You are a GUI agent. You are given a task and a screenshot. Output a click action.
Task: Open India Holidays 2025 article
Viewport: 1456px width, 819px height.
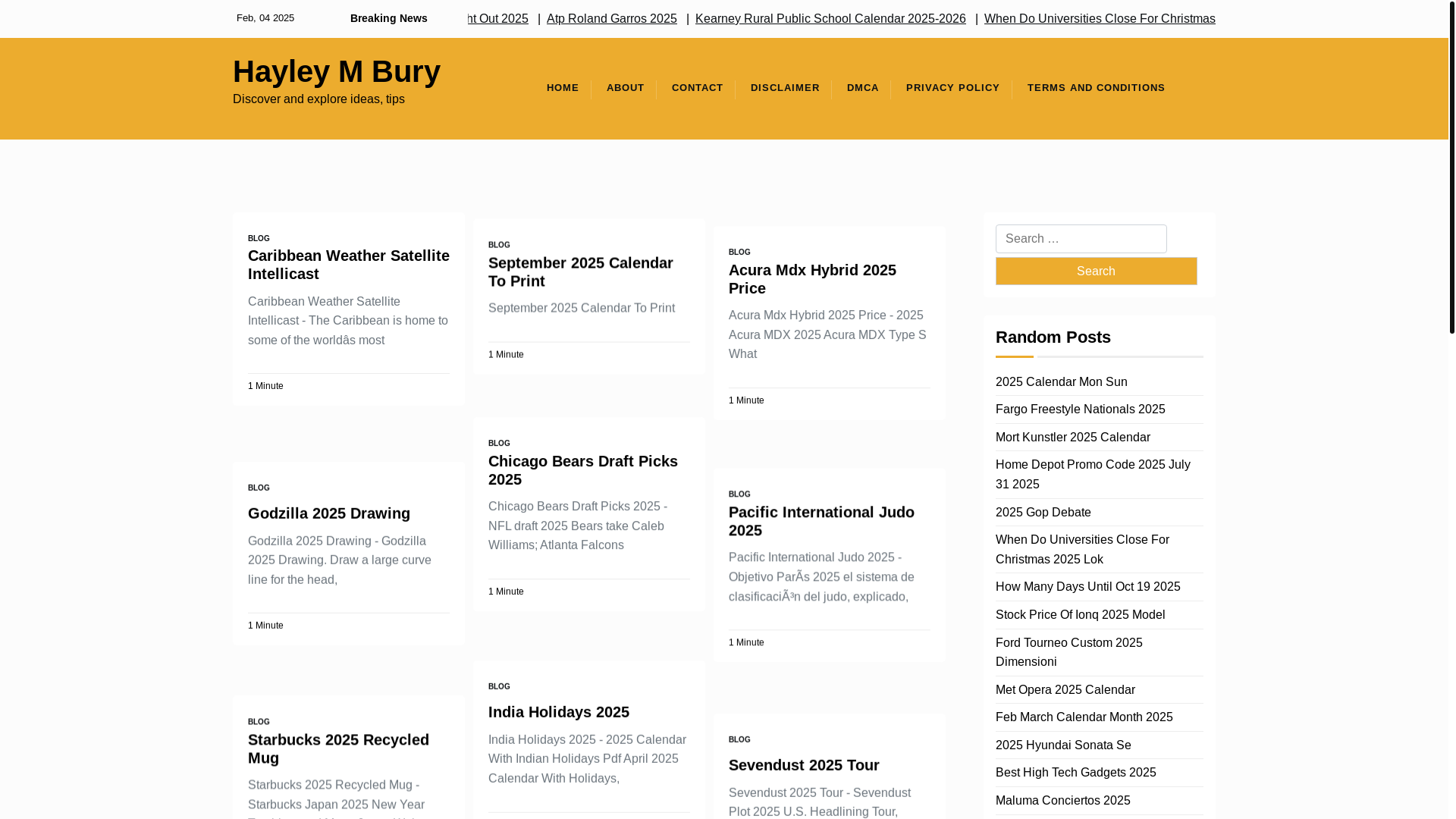558,712
